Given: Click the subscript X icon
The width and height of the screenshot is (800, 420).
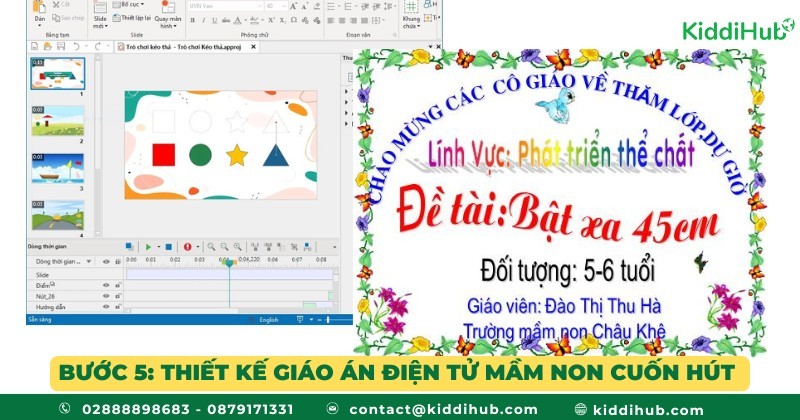Looking at the screenshot, I should tap(282, 20).
